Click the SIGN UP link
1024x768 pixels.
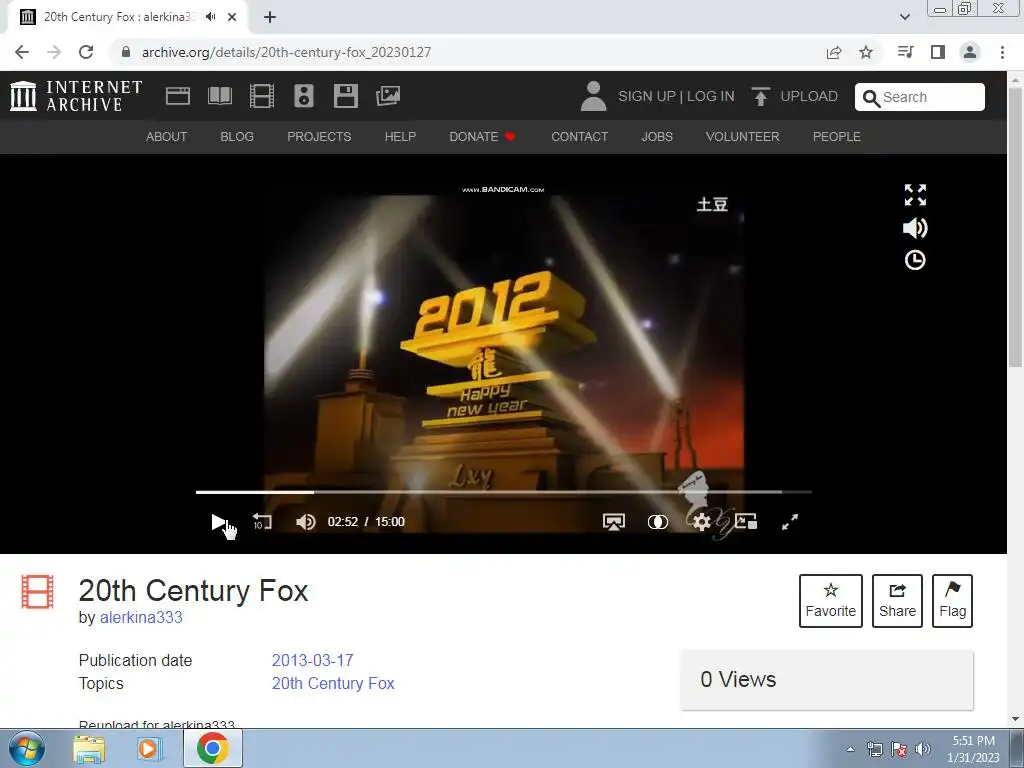[647, 96]
